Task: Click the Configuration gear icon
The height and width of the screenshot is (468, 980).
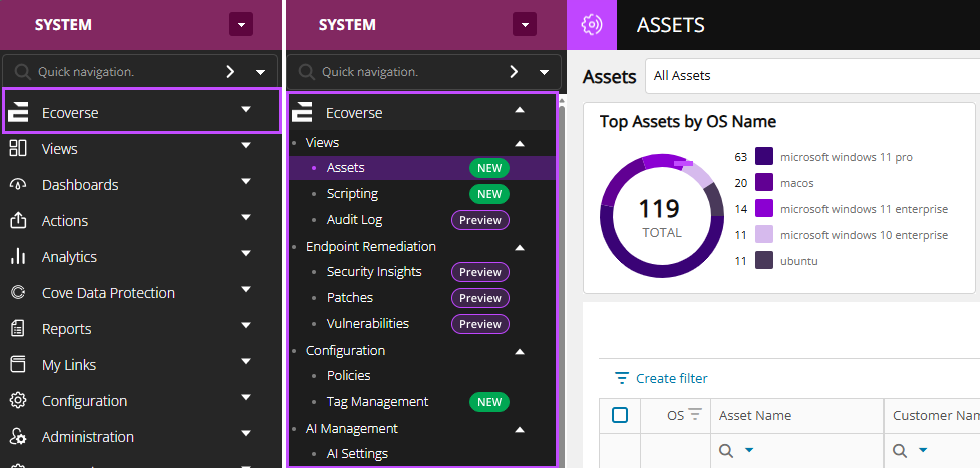Action: 18,401
